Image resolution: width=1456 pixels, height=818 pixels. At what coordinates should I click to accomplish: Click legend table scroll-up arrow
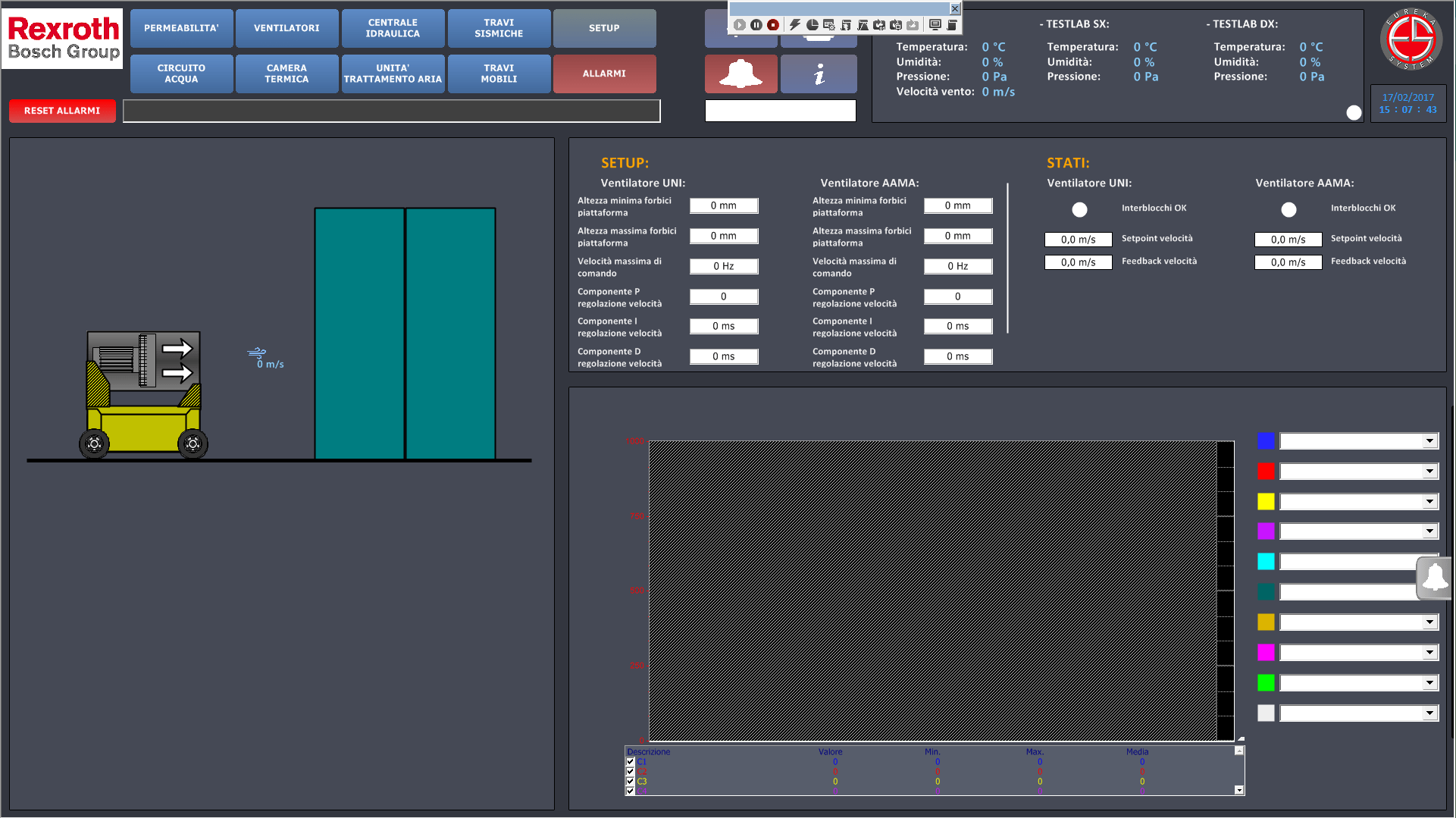click(1239, 751)
